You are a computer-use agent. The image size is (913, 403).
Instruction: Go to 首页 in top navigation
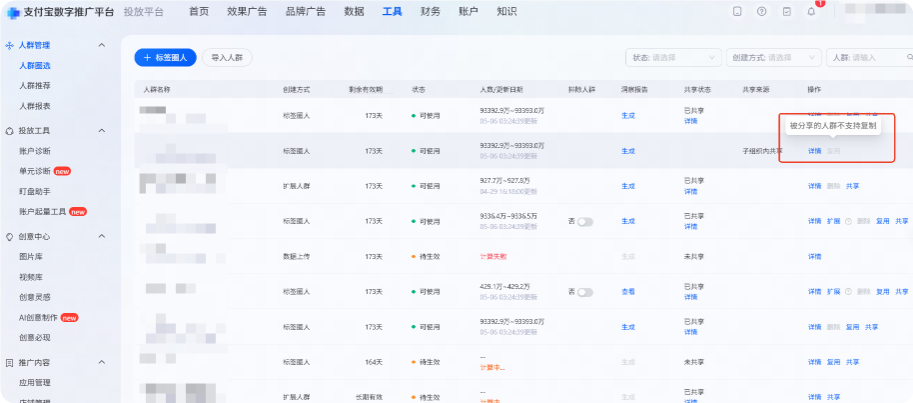tap(199, 12)
